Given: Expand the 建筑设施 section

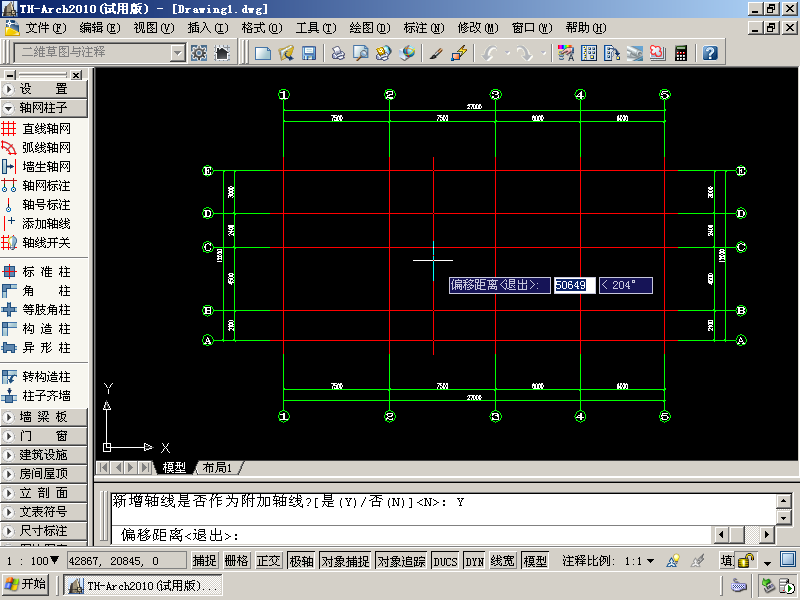Looking at the screenshot, I should pyautogui.click(x=44, y=455).
